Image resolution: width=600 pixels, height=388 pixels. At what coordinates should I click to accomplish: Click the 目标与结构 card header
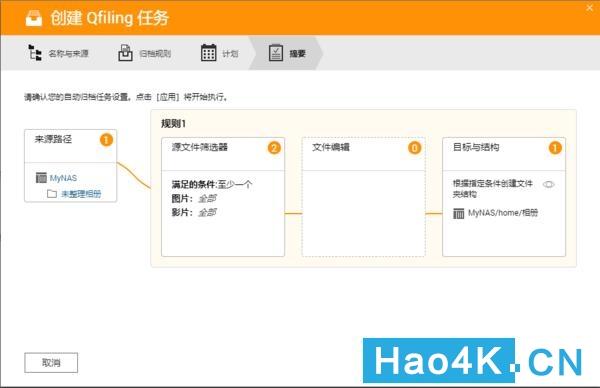point(504,154)
